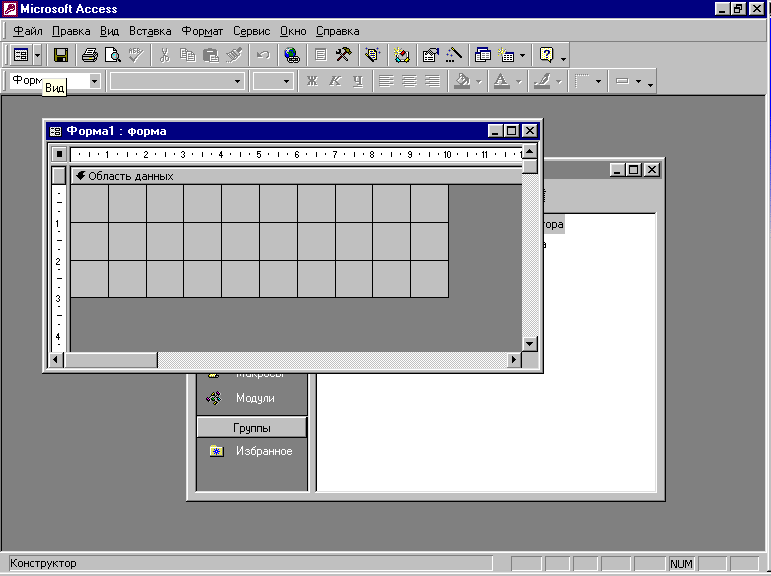Click the View (Вид) button icon

pos(21,55)
